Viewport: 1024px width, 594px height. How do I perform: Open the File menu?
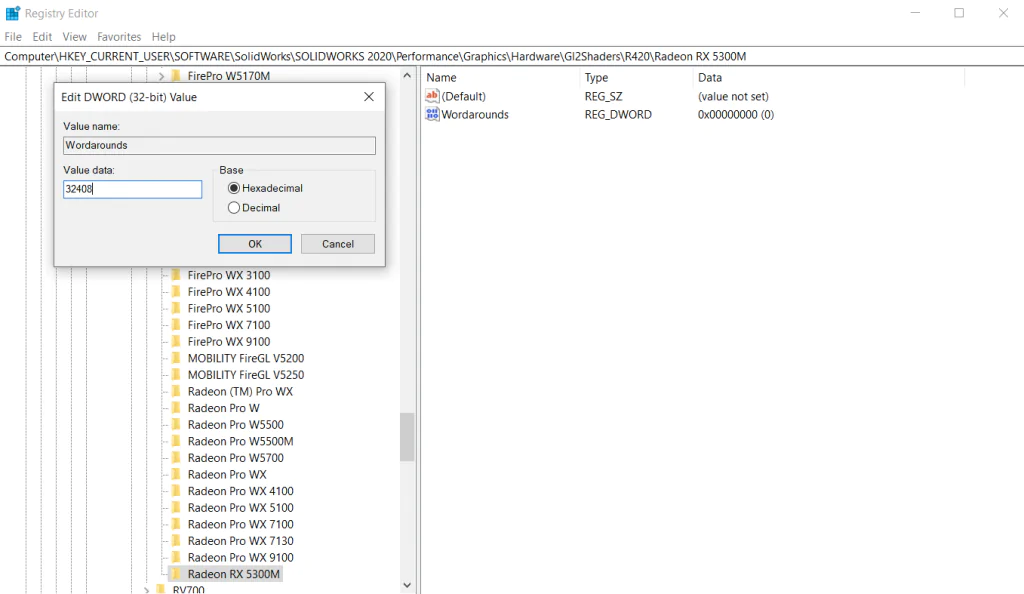tap(13, 37)
